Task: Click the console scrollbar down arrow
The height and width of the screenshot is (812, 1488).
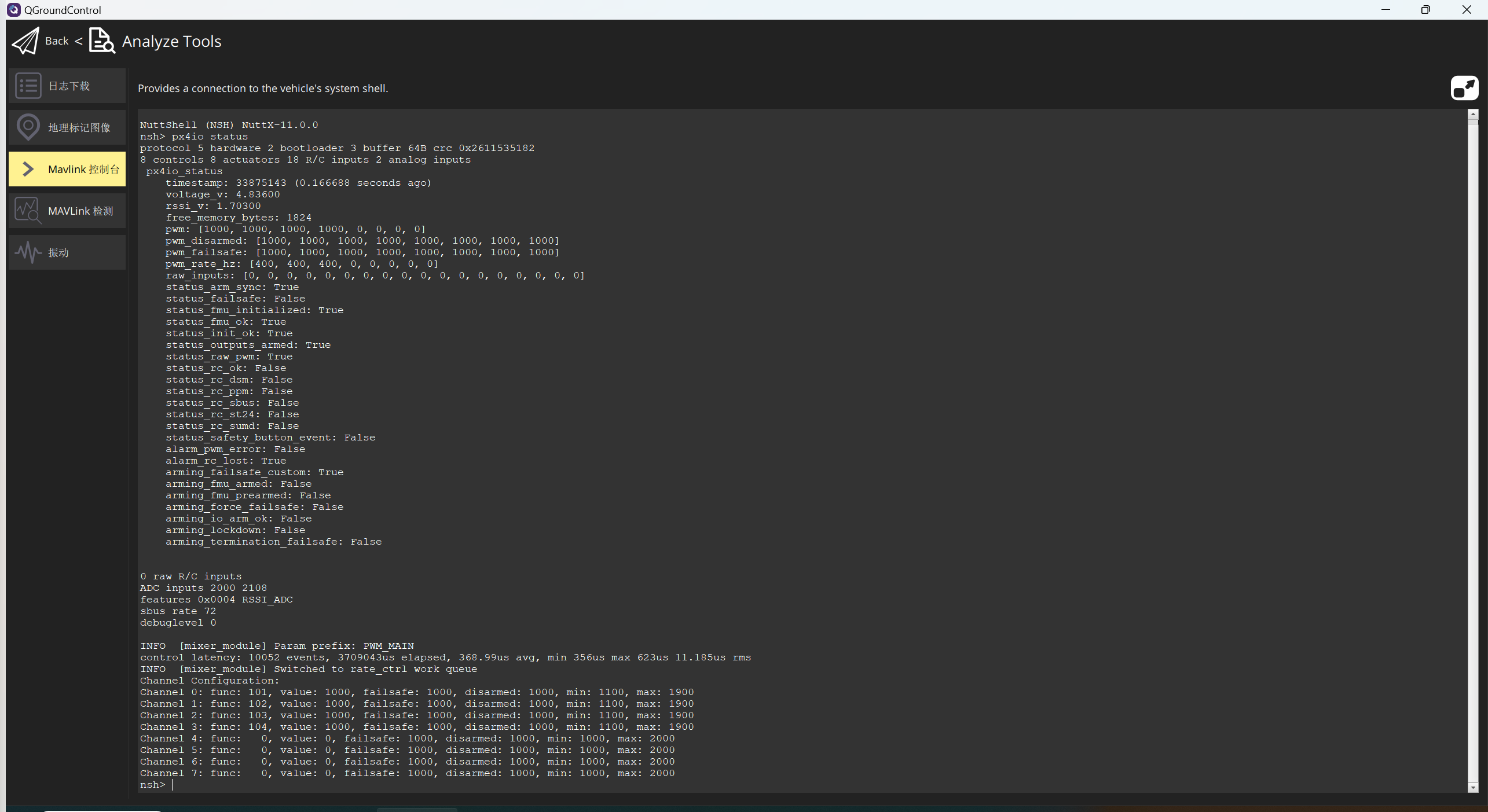Action: pyautogui.click(x=1473, y=787)
